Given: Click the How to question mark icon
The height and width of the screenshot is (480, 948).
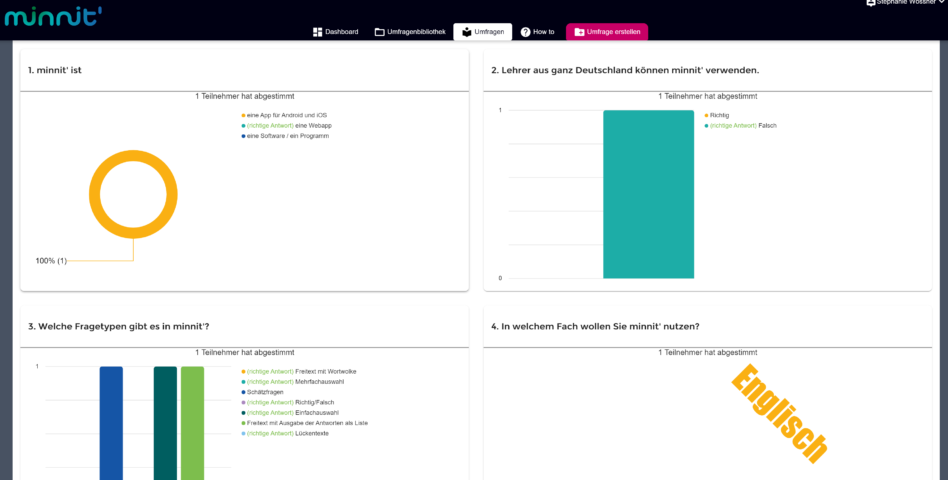Looking at the screenshot, I should [525, 32].
